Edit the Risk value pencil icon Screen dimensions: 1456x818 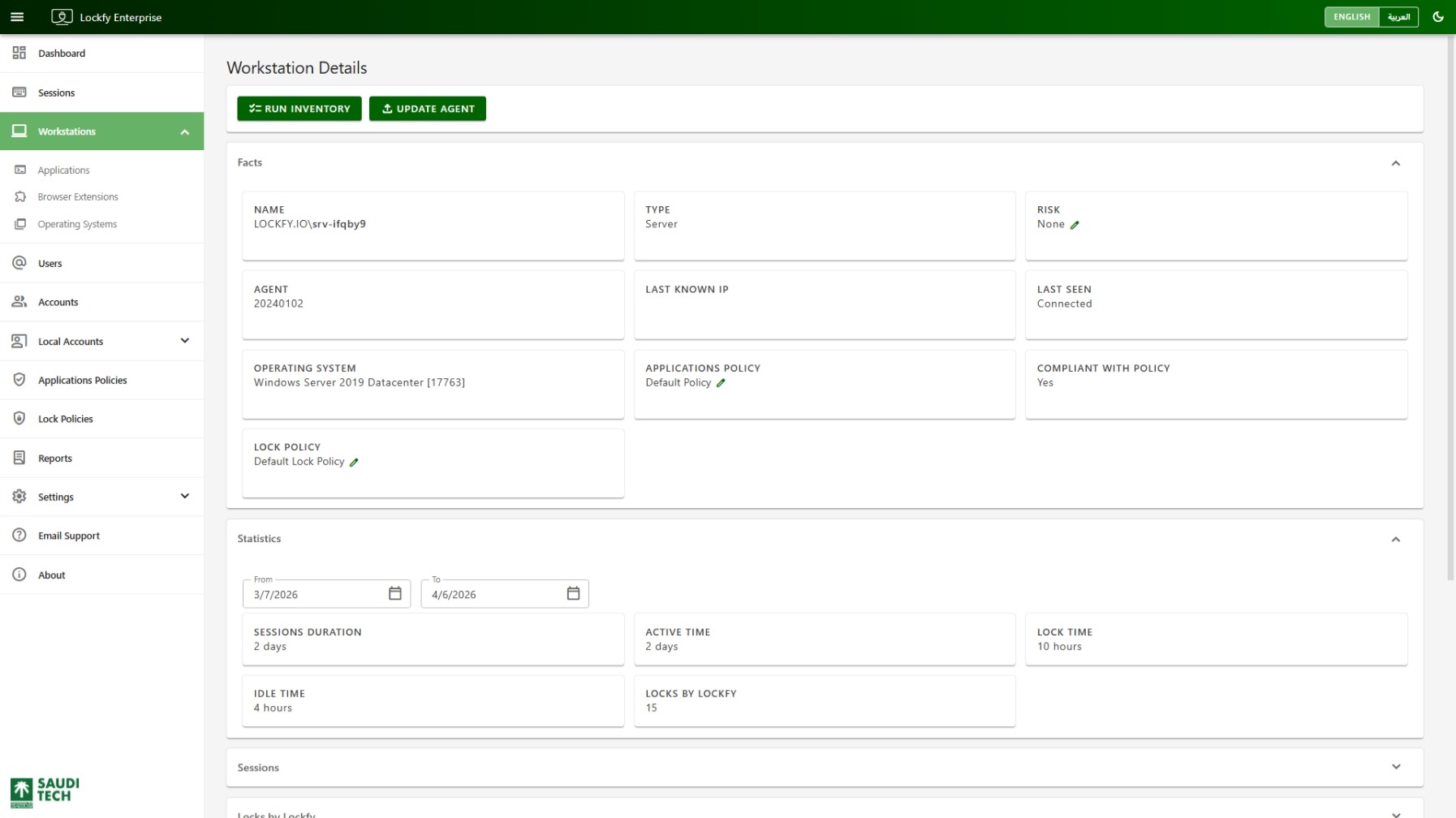1075,226
